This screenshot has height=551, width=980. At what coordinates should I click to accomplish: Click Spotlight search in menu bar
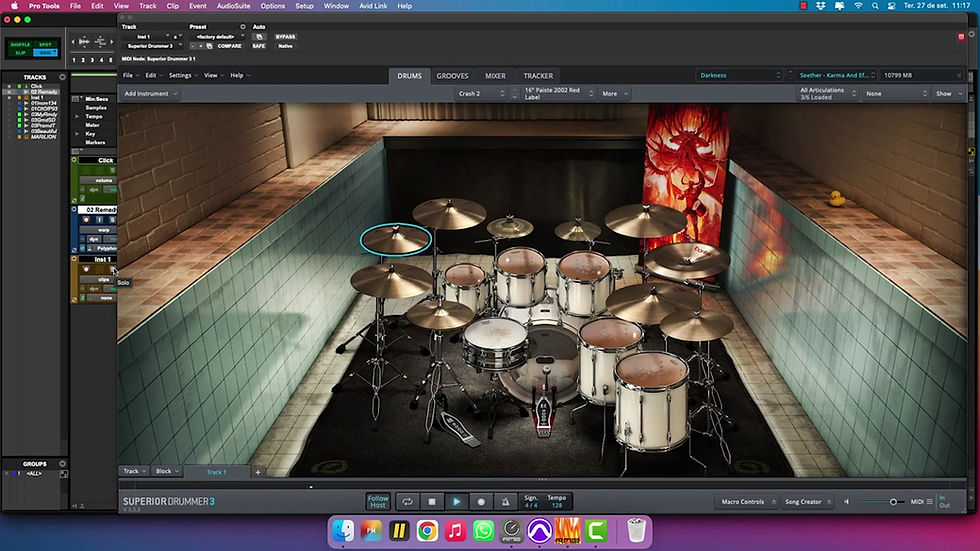click(x=875, y=6)
